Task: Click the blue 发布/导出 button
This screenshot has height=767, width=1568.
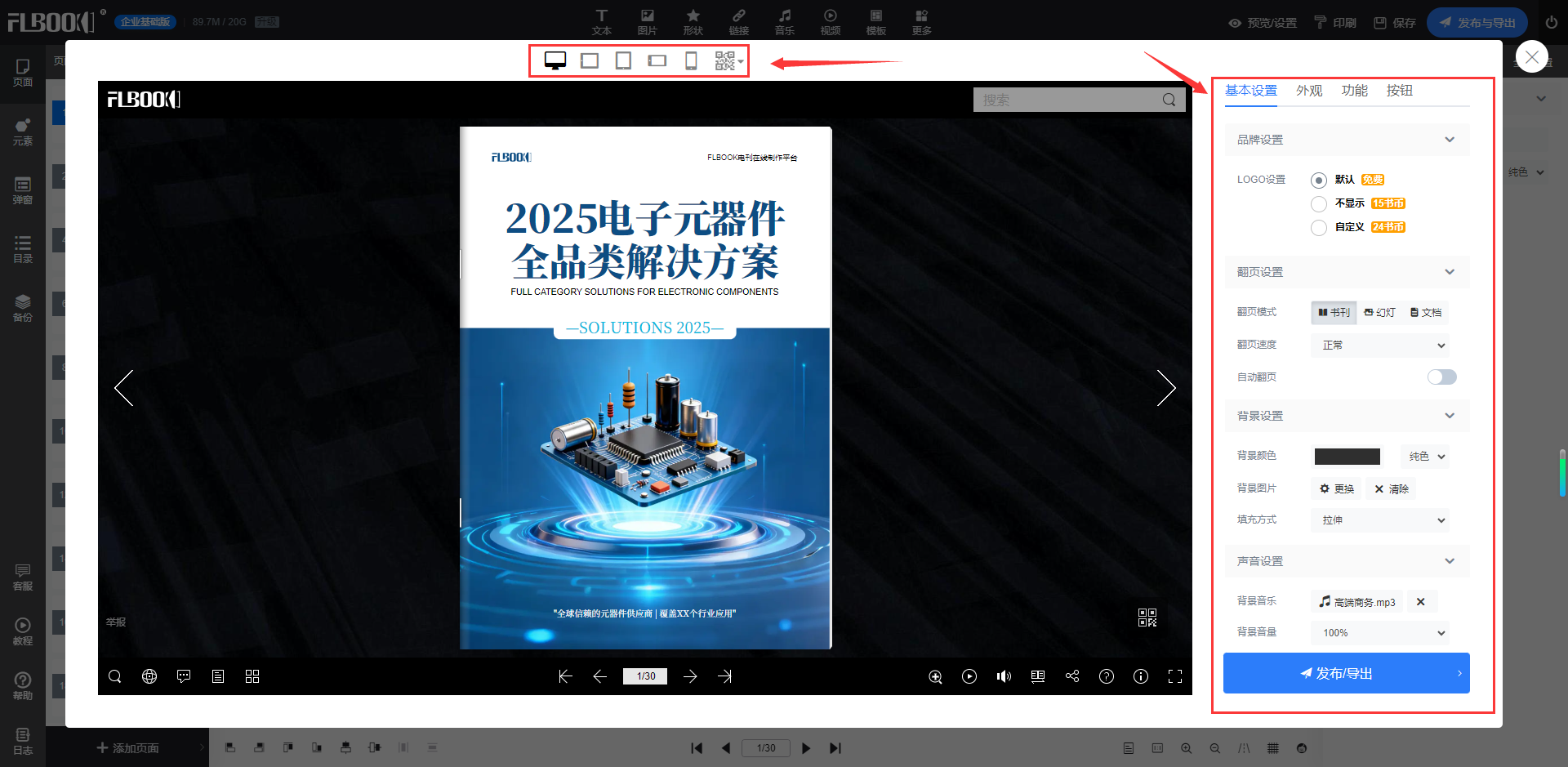Action: click(1346, 673)
